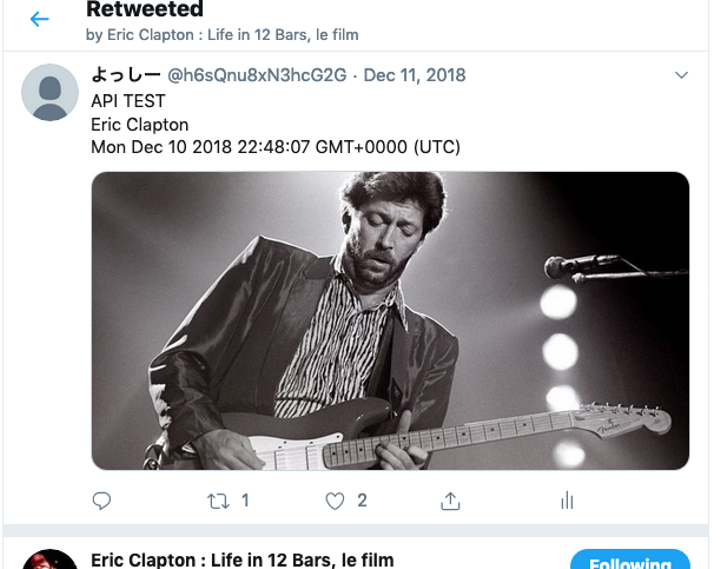Enlarge the black-and-white guitarist photo
The height and width of the screenshot is (569, 720).
390,320
